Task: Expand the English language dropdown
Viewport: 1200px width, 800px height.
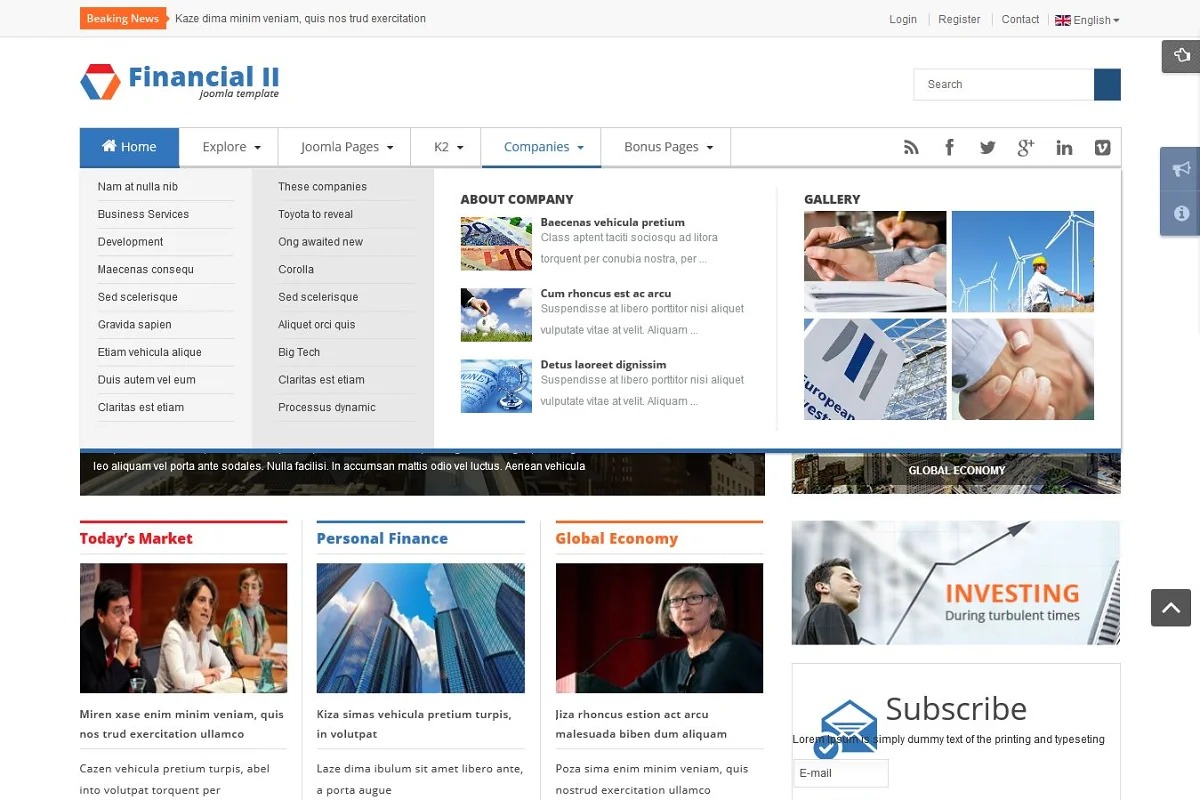Action: pos(1087,20)
